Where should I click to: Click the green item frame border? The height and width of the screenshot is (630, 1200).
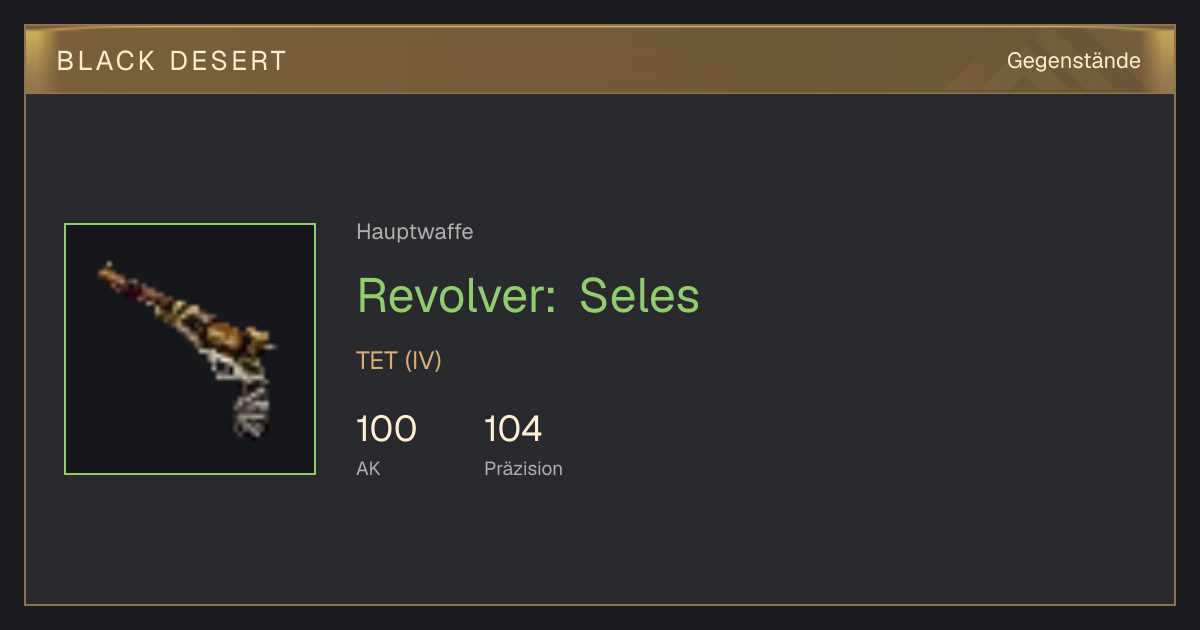point(190,224)
